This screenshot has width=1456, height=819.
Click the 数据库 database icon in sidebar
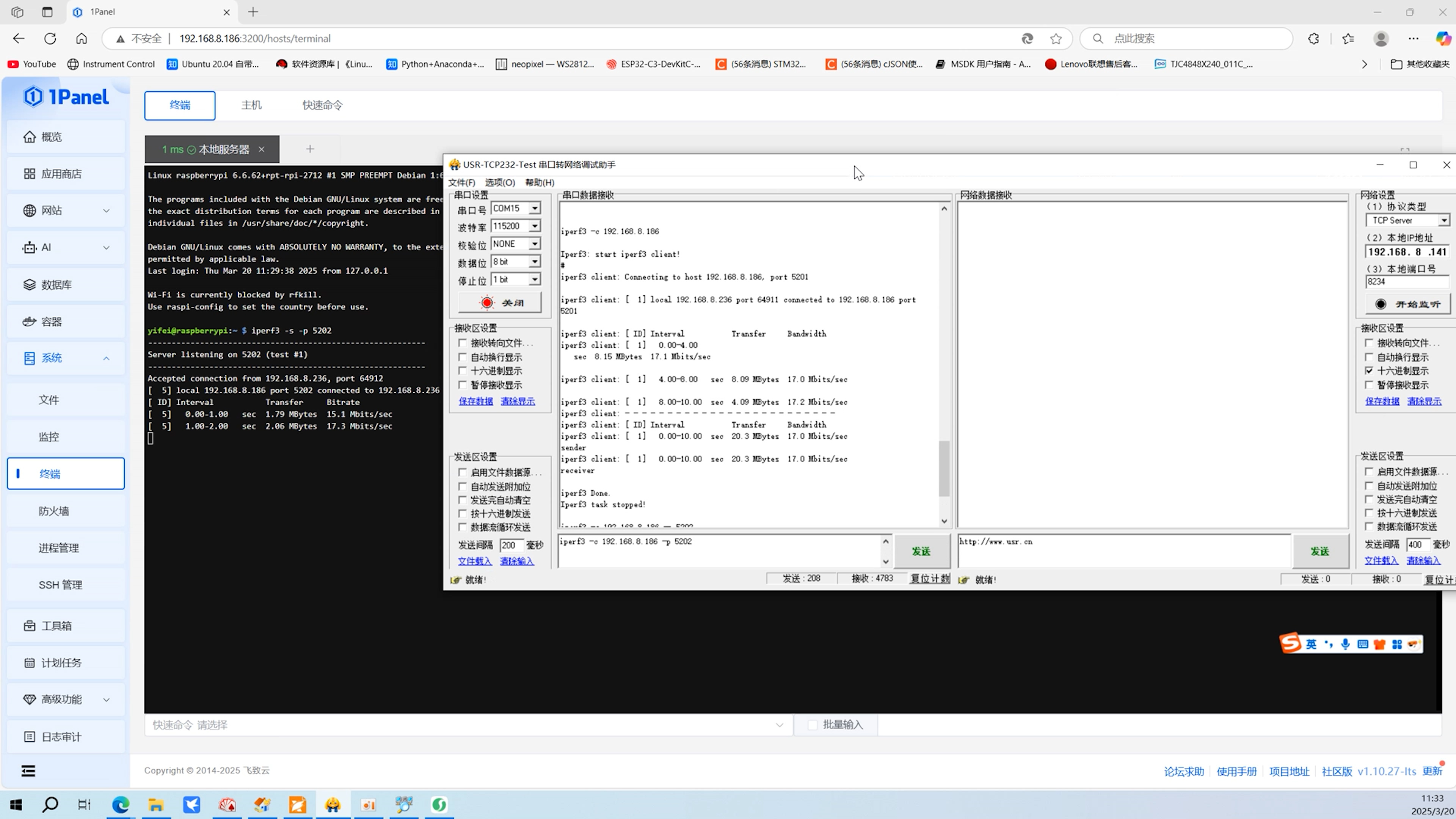(30, 284)
